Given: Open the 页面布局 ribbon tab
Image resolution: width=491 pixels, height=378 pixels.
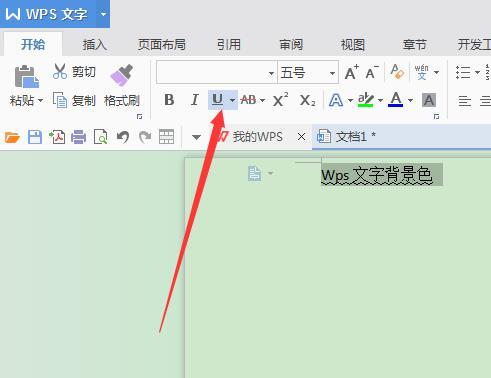Looking at the screenshot, I should pyautogui.click(x=162, y=44).
